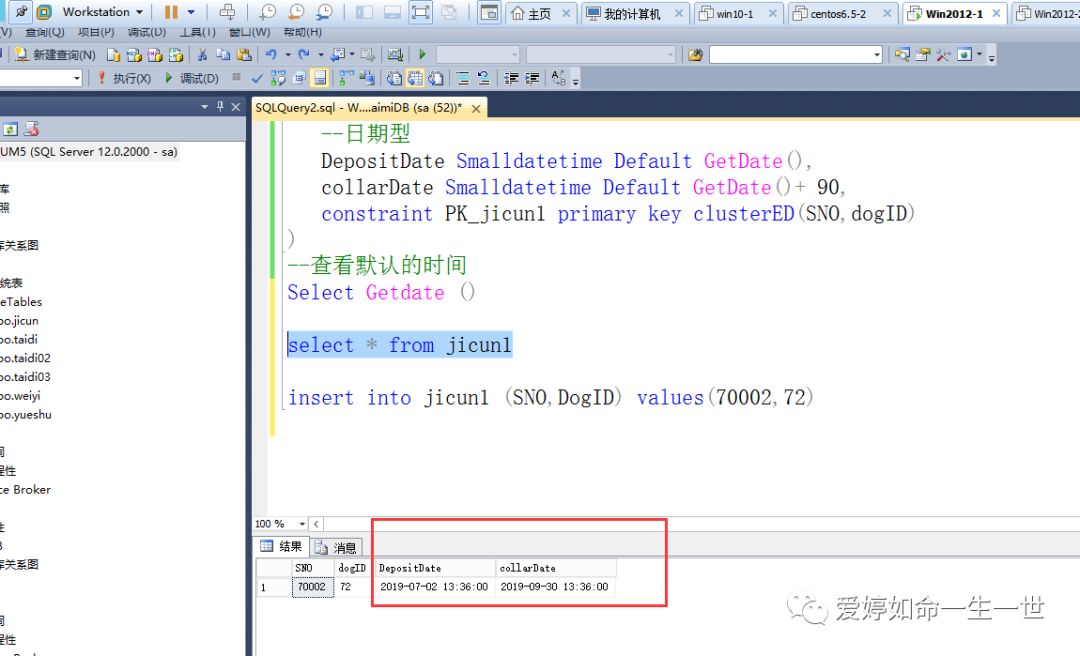The width and height of the screenshot is (1080, 656).
Task: Comment out the selected lines
Action: click(463, 79)
